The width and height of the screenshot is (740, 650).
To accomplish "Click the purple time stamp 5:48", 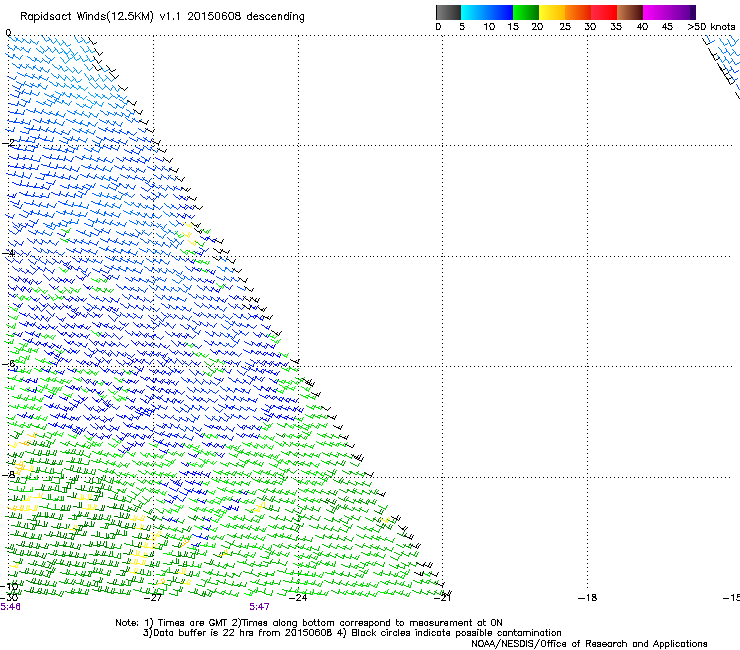I will 10,607.
